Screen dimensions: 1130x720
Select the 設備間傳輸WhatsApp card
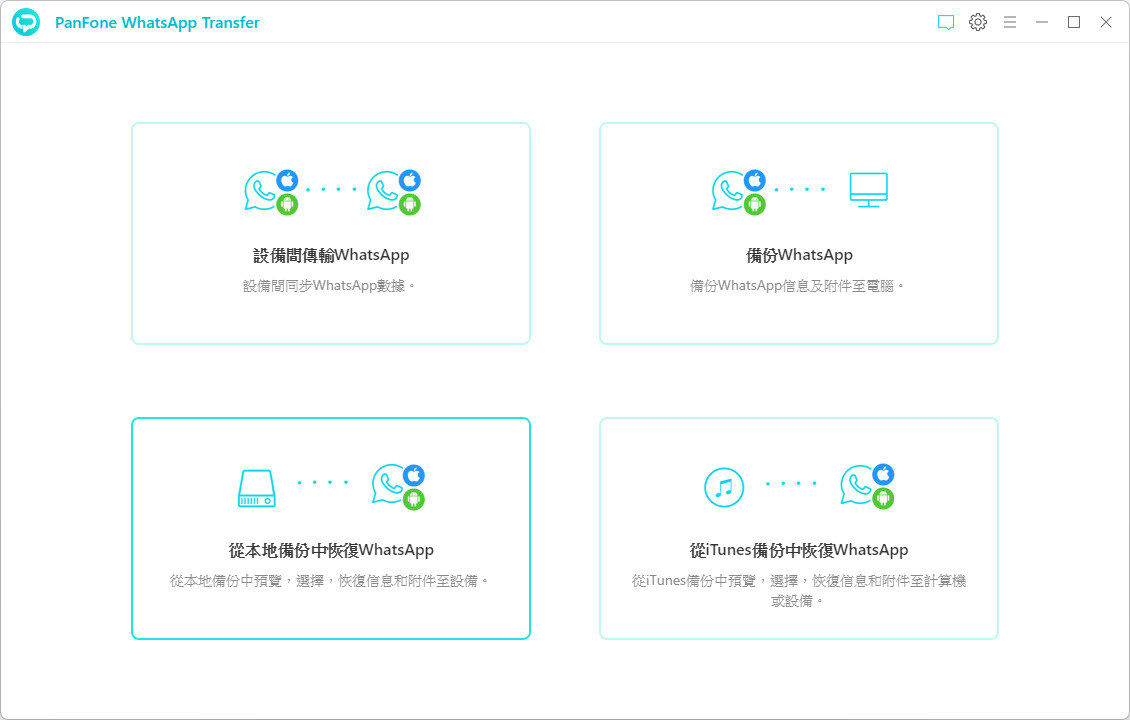coord(330,232)
